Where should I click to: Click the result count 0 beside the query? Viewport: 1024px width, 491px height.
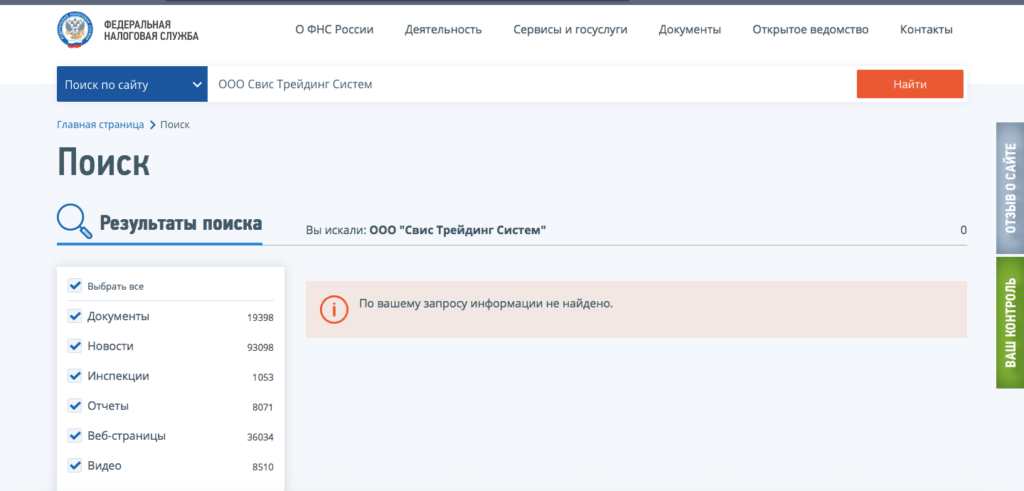coord(963,230)
